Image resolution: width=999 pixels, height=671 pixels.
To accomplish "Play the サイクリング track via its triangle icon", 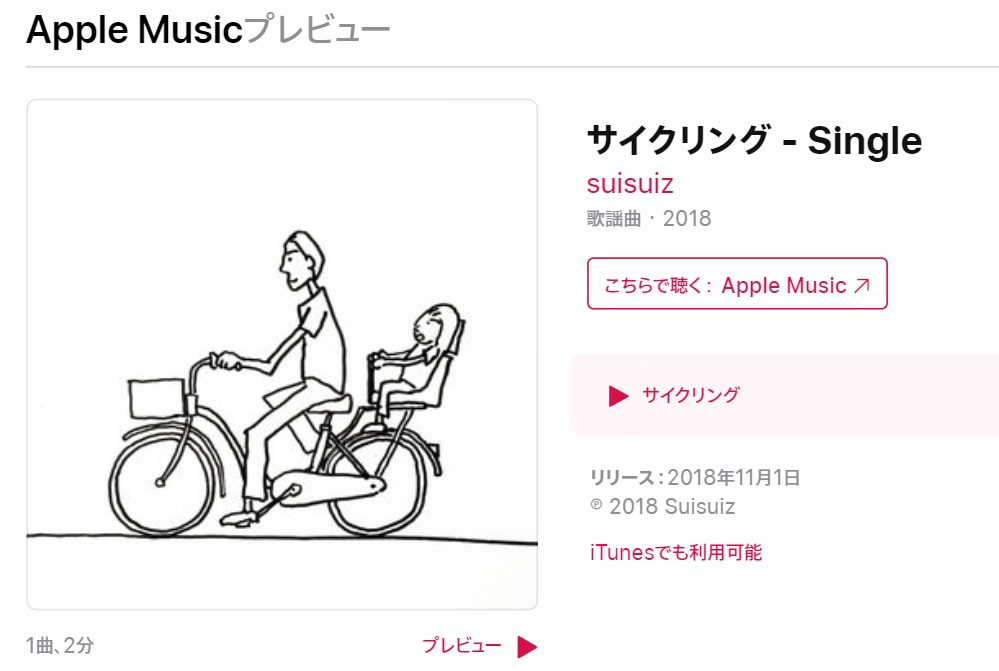I will (x=618, y=396).
